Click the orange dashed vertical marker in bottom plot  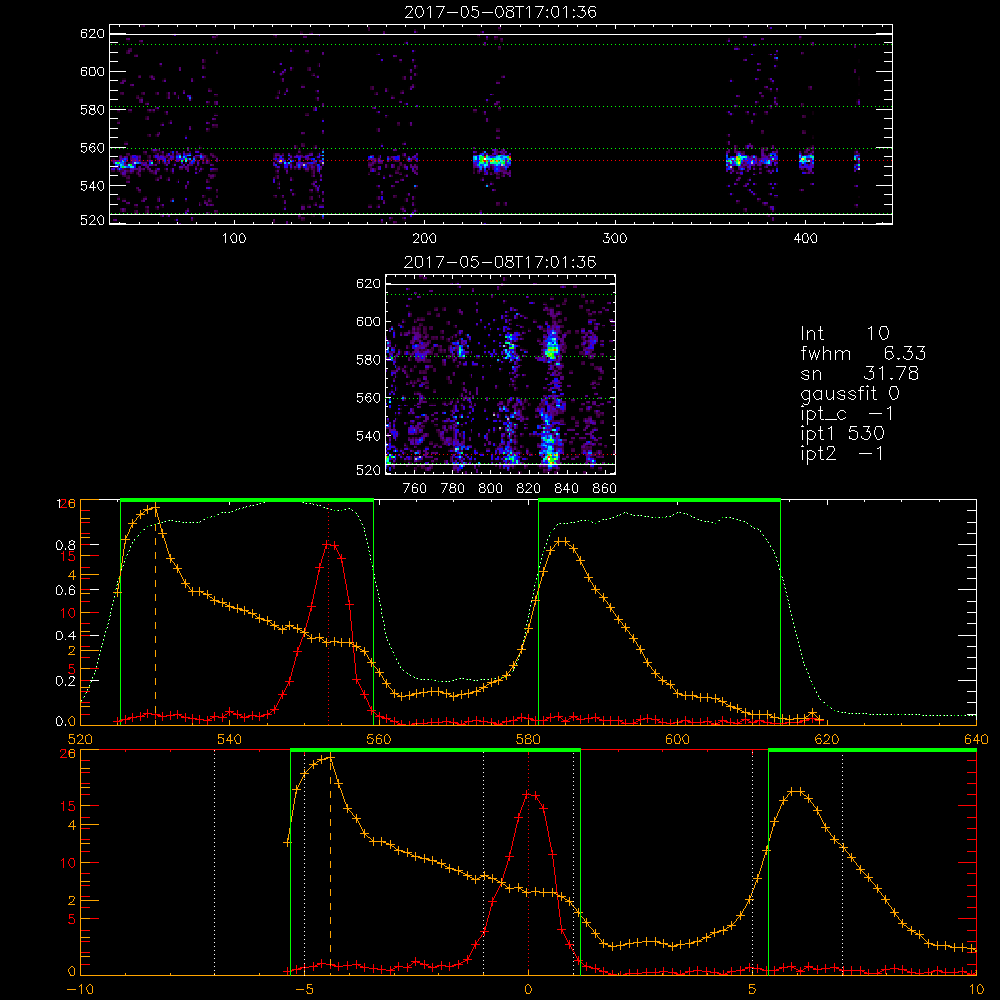pos(330,866)
